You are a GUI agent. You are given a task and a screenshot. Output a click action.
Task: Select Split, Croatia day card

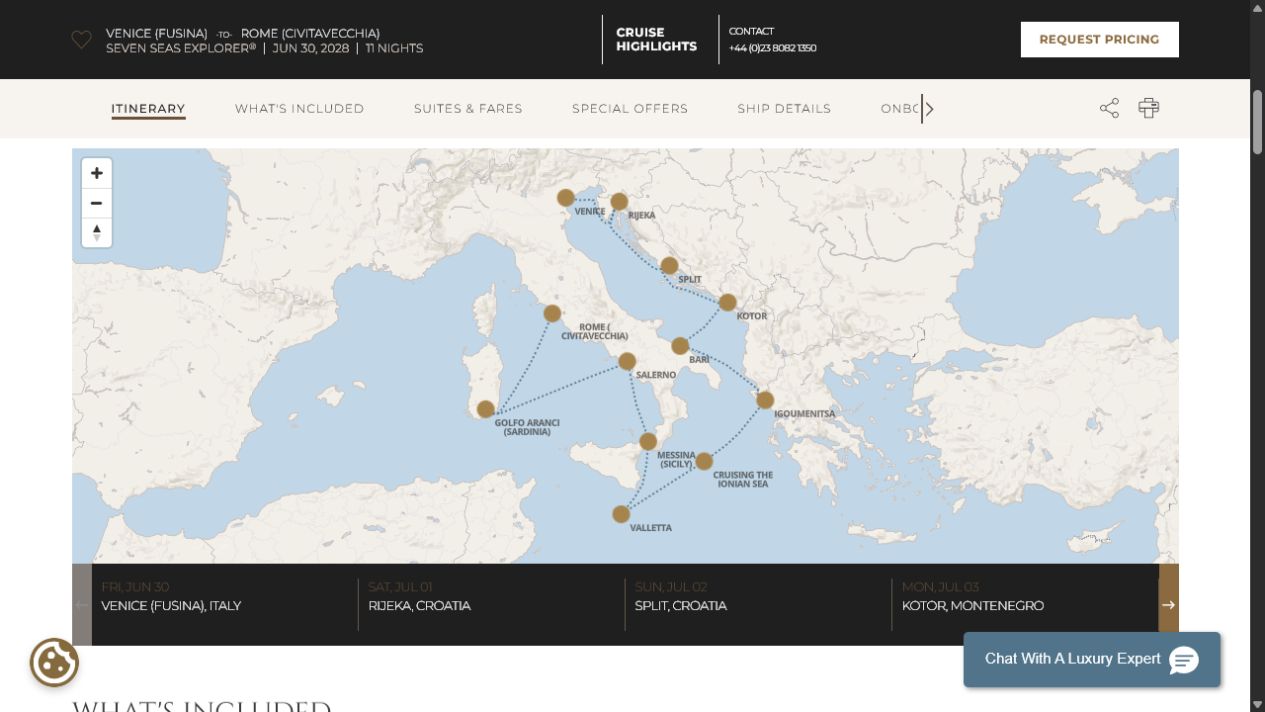(x=758, y=605)
